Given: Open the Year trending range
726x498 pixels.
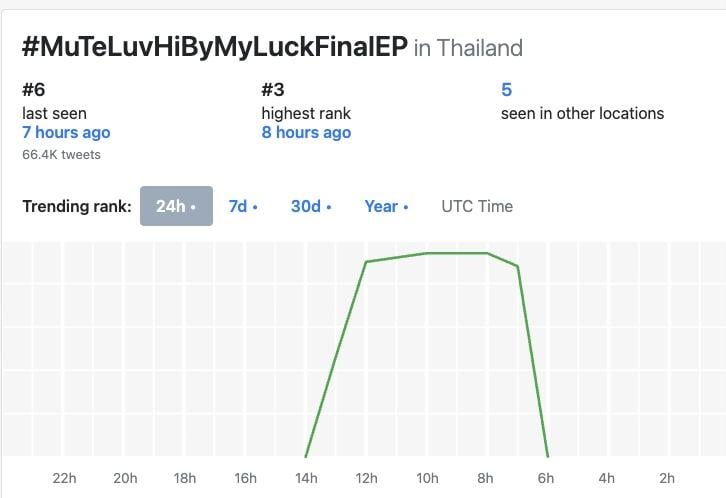Looking at the screenshot, I should [386, 206].
